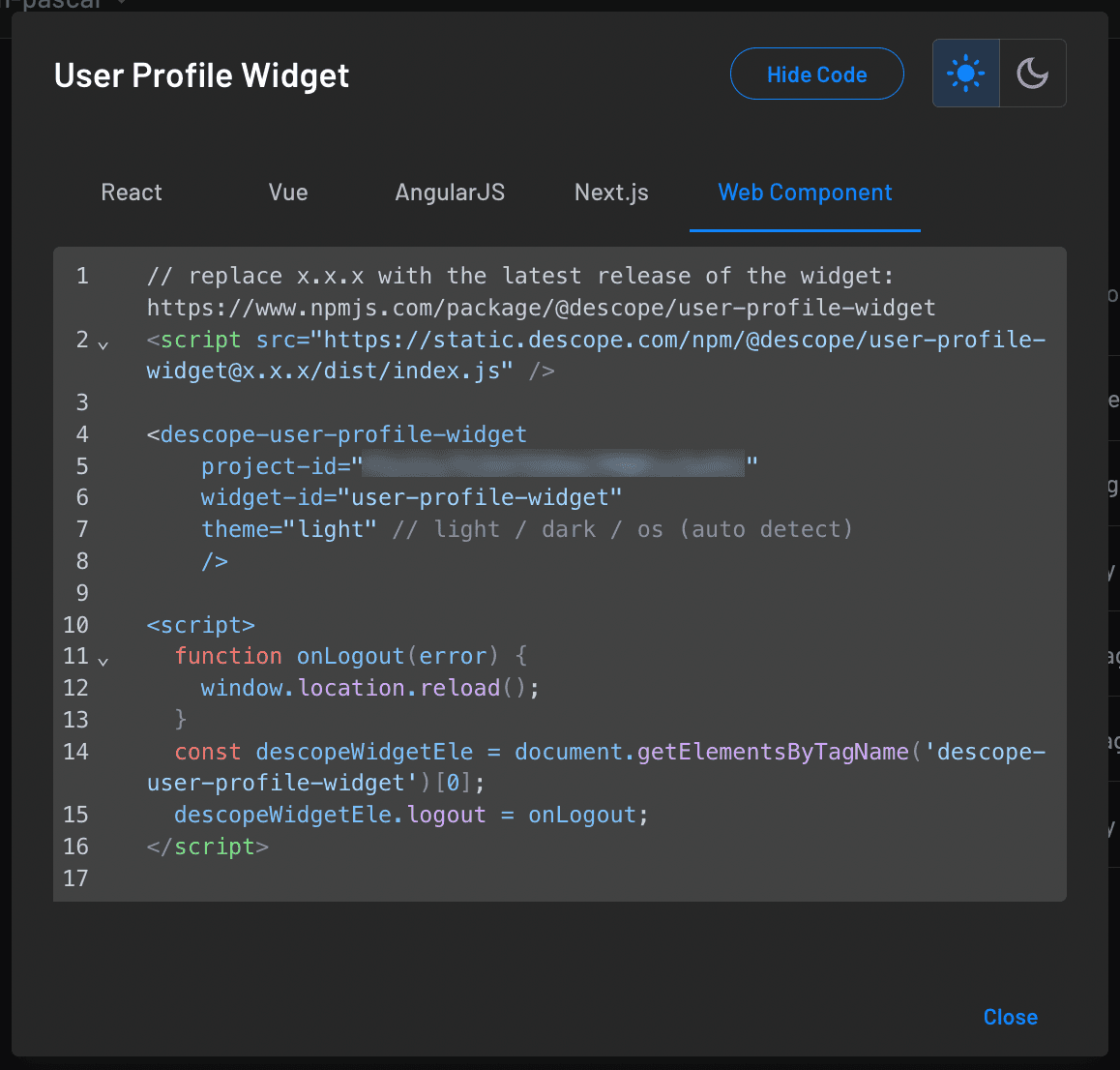Switch to the Next.js tab
This screenshot has height=1070, width=1120.
tap(611, 193)
